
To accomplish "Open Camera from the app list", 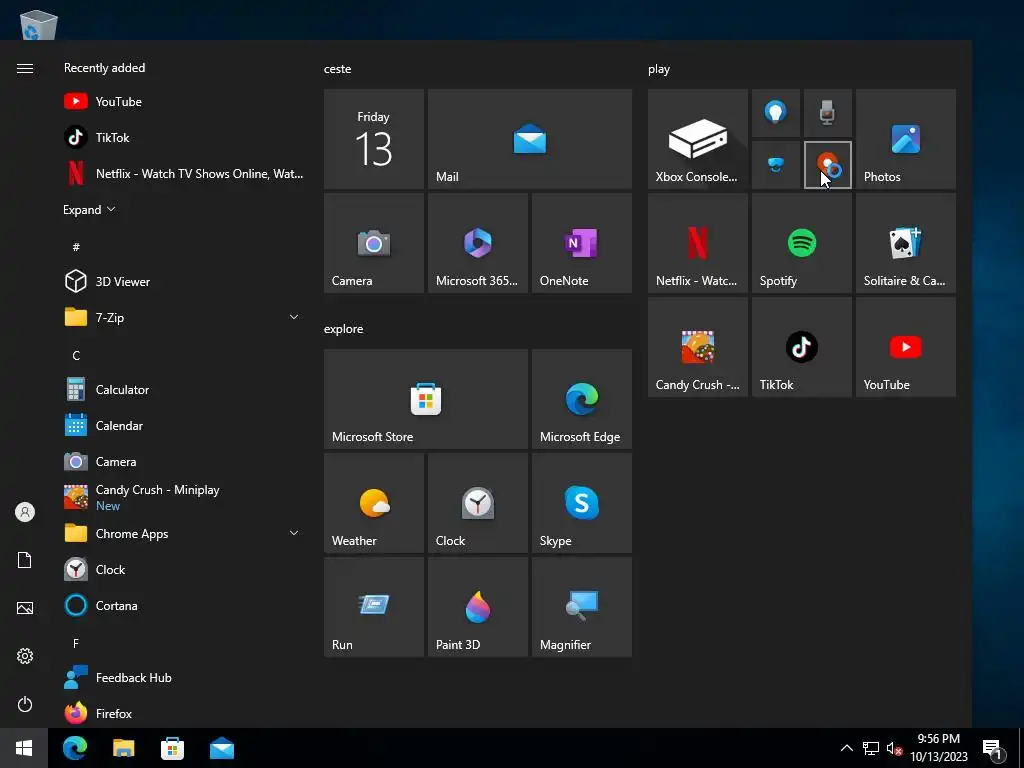I will 183,461.
